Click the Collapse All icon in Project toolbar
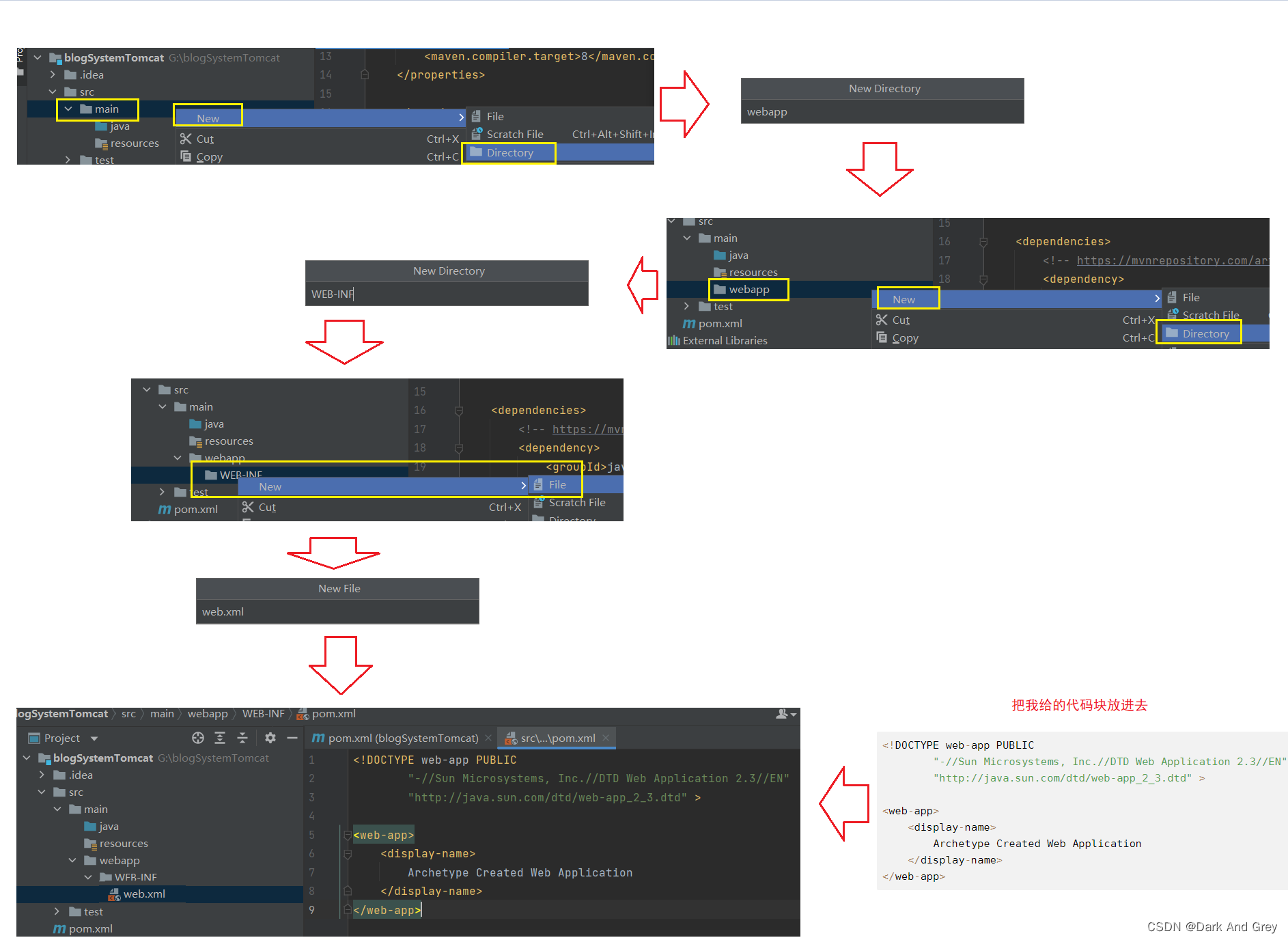This screenshot has width=1288, height=940. click(242, 738)
